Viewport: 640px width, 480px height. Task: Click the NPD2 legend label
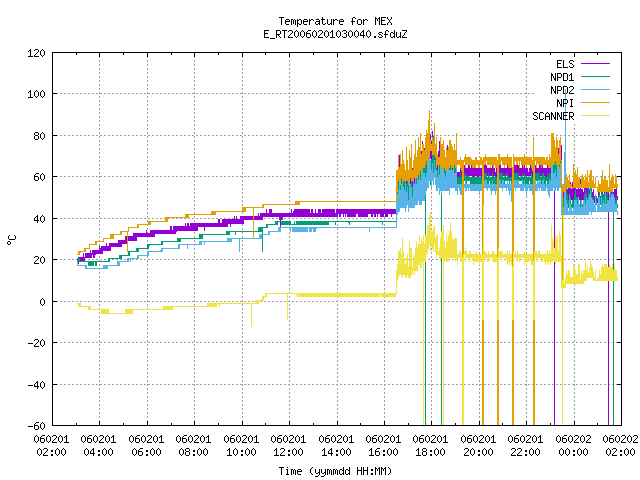pyautogui.click(x=562, y=90)
